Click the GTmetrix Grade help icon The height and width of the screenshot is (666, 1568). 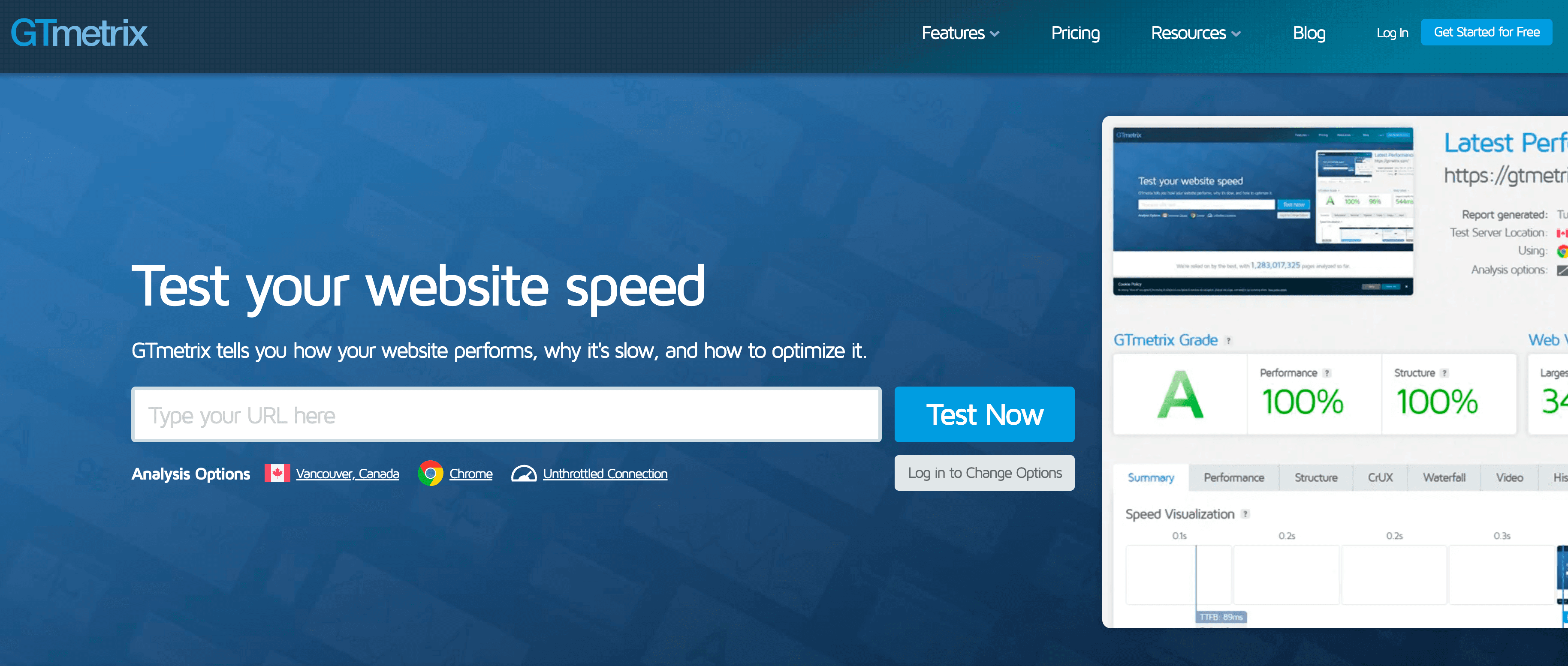[1228, 341]
